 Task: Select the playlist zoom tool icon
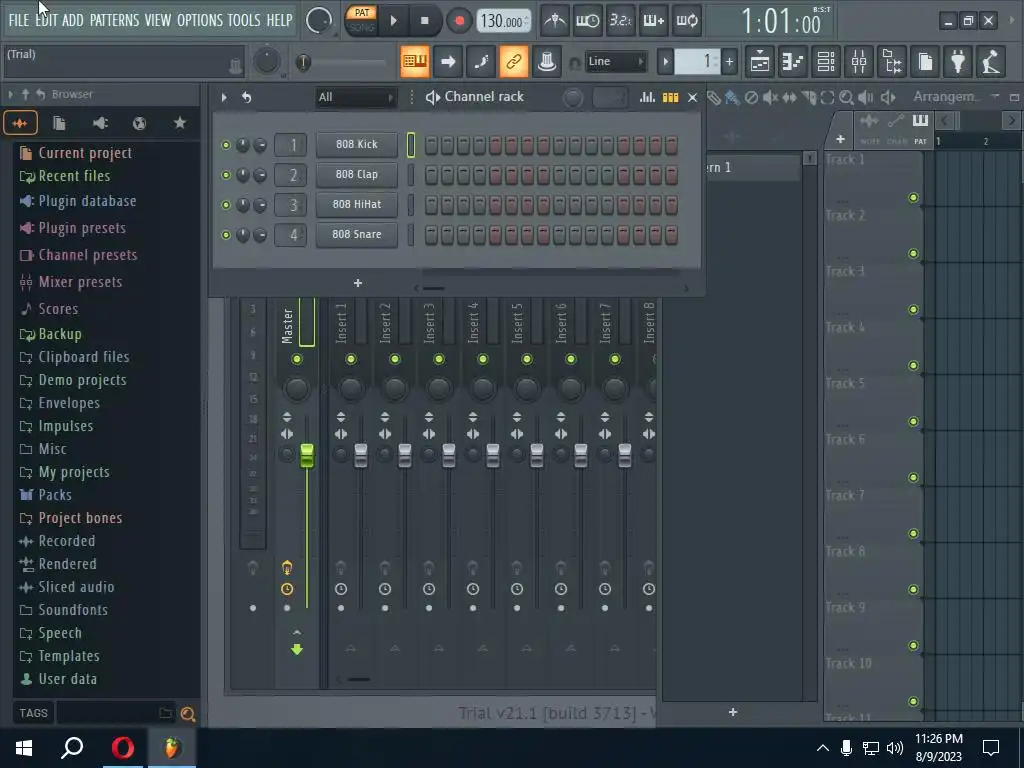point(846,98)
